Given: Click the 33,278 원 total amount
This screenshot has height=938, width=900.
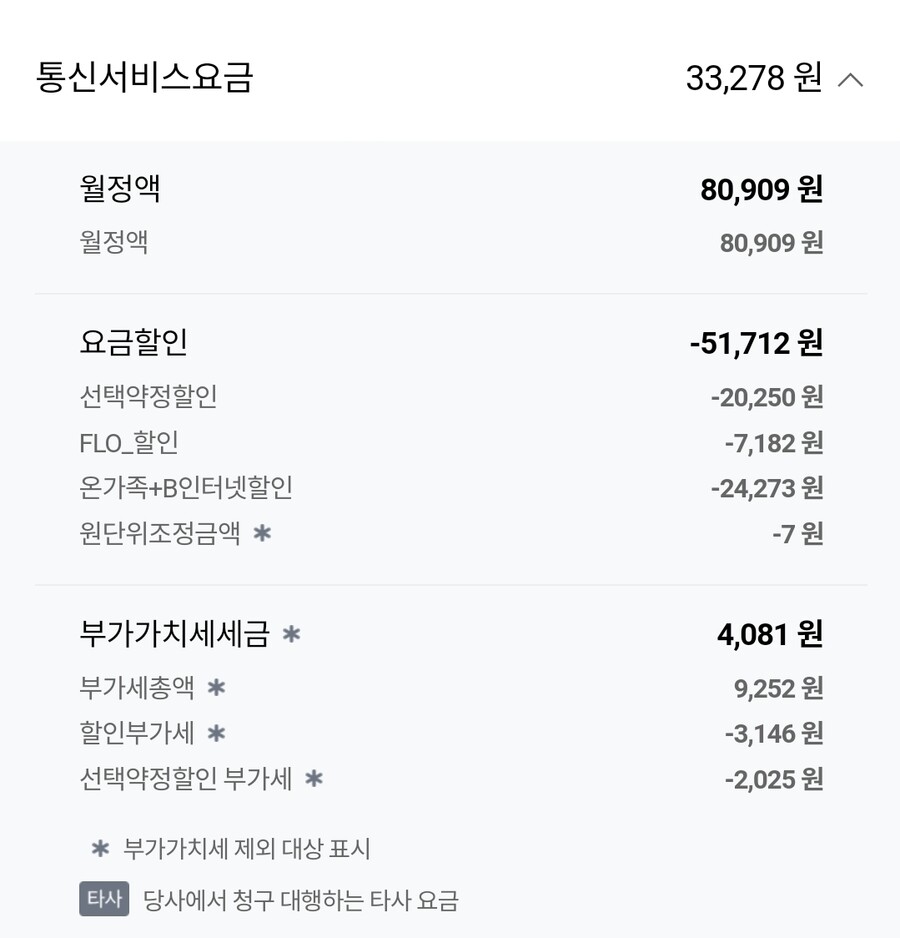Looking at the screenshot, I should pos(753,78).
